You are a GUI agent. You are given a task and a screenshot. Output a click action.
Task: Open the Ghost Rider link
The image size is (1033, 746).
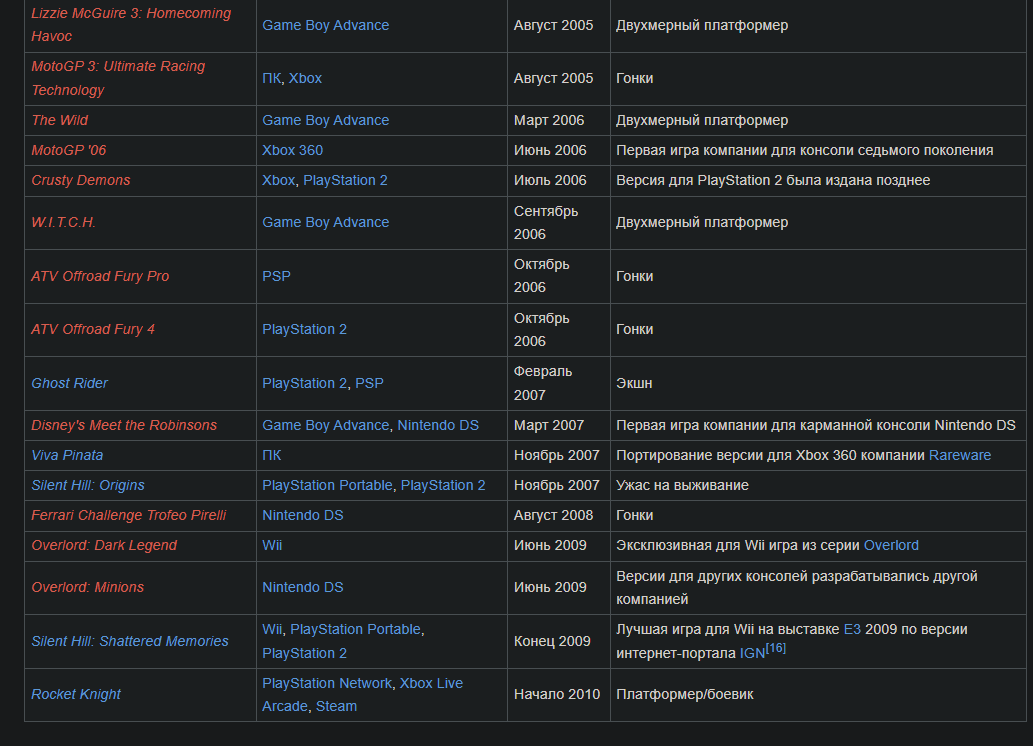pos(69,383)
